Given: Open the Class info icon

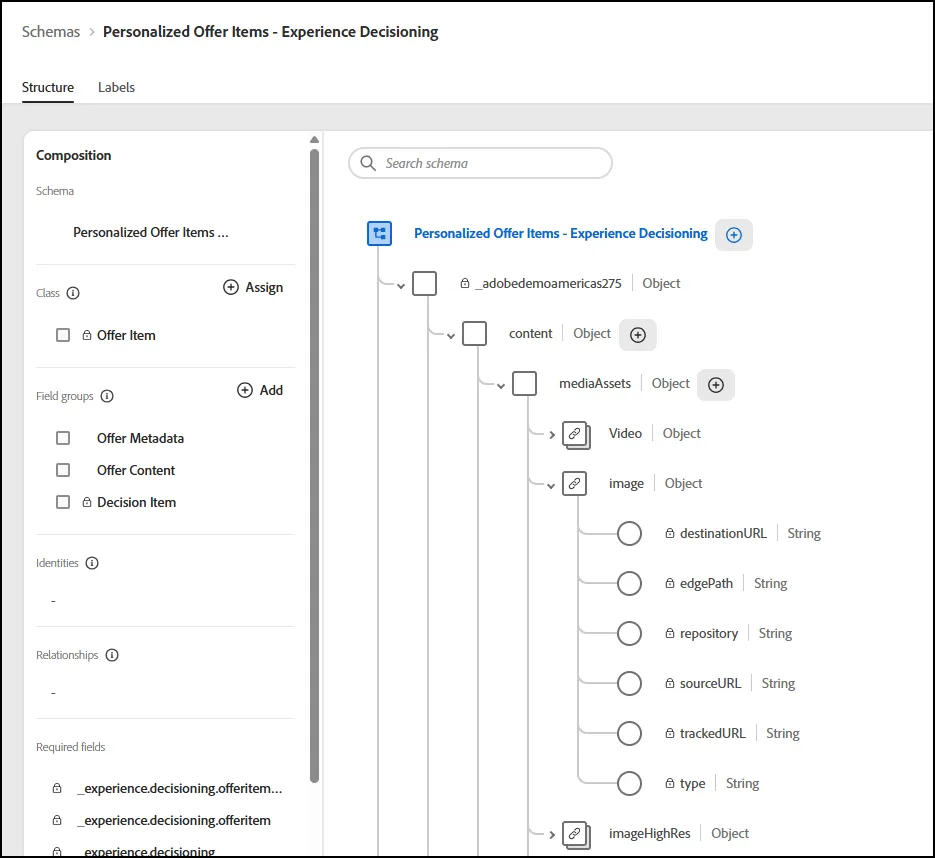Looking at the screenshot, I should point(73,293).
